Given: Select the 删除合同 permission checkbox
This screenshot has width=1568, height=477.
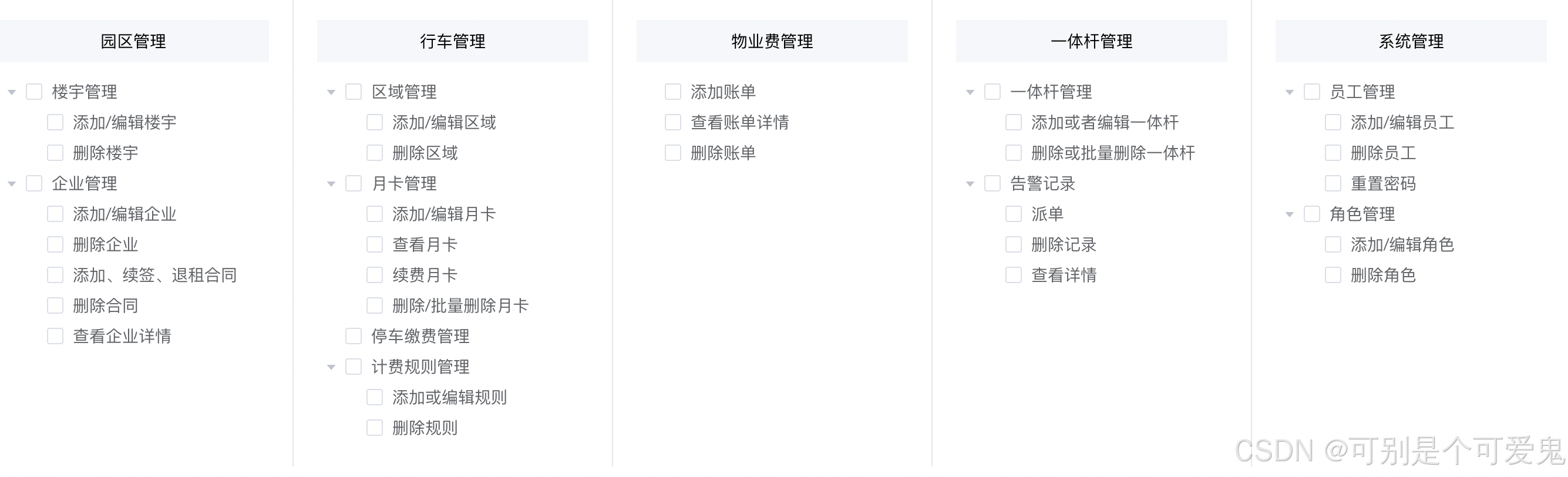Looking at the screenshot, I should coord(55,305).
